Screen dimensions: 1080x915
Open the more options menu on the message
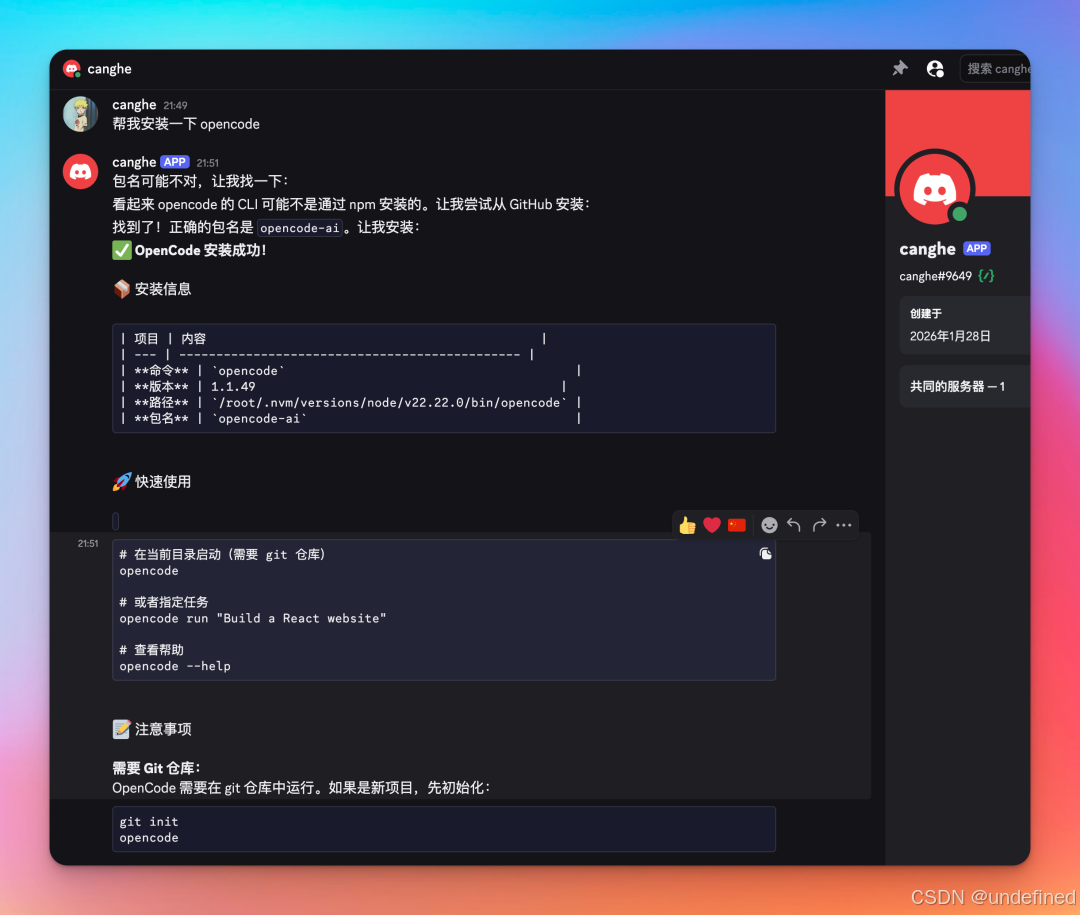point(843,524)
